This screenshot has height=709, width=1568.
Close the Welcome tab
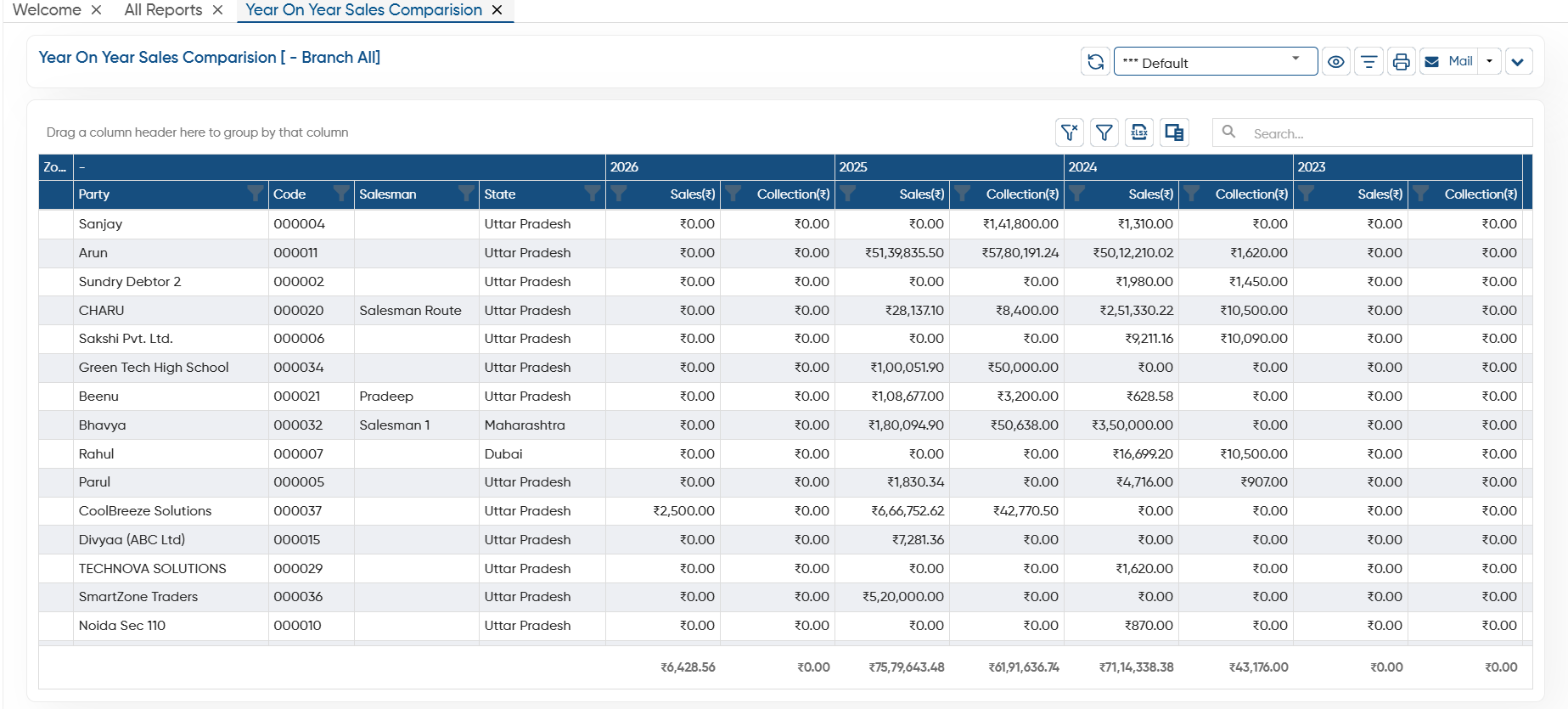point(97,10)
